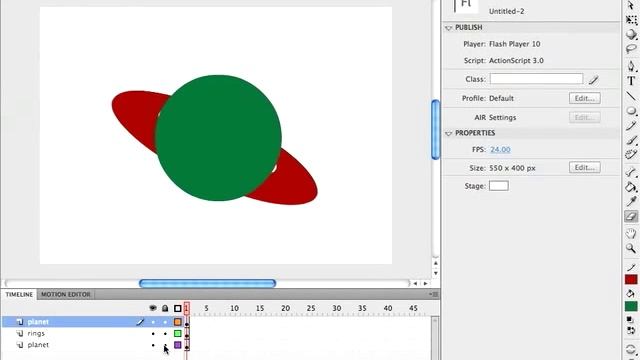Select the Bone tool
This screenshot has width=640, height=360.
click(631, 172)
